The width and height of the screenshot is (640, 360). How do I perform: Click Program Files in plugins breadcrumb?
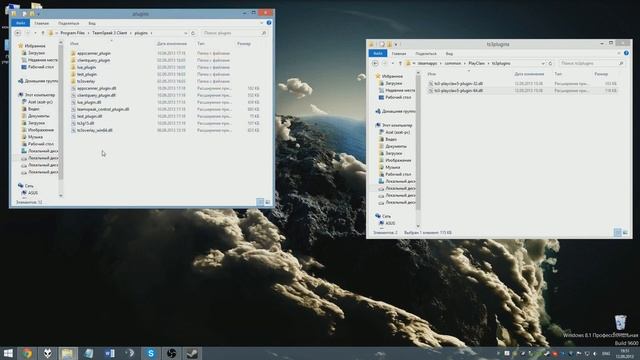coord(73,33)
